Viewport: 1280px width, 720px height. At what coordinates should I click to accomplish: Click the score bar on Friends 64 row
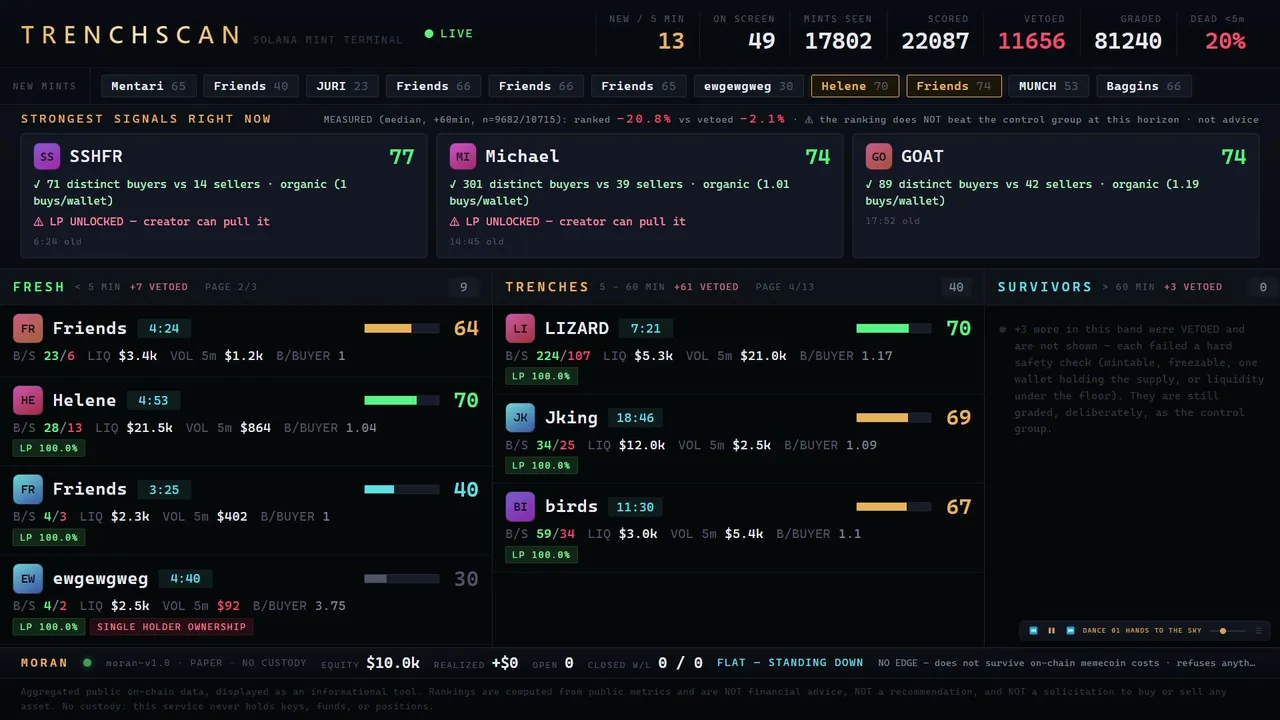pos(402,328)
